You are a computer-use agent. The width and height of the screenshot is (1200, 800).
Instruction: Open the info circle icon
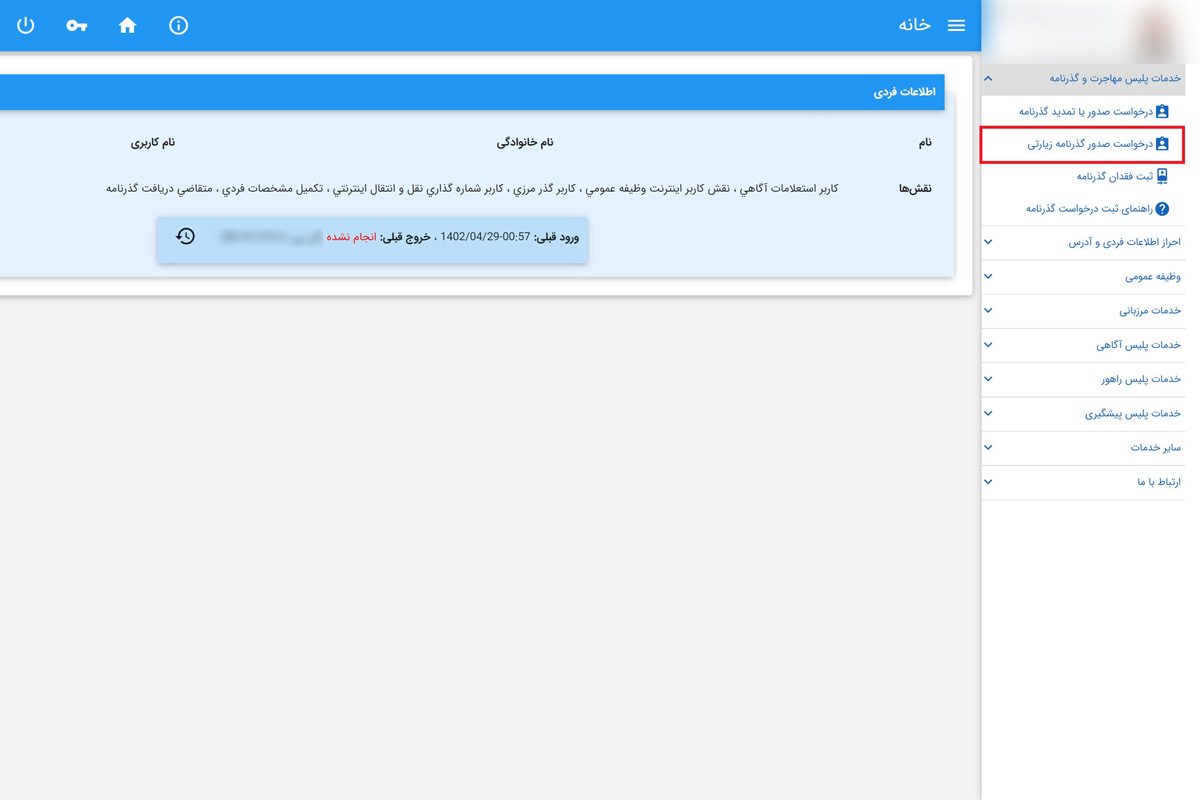click(178, 25)
